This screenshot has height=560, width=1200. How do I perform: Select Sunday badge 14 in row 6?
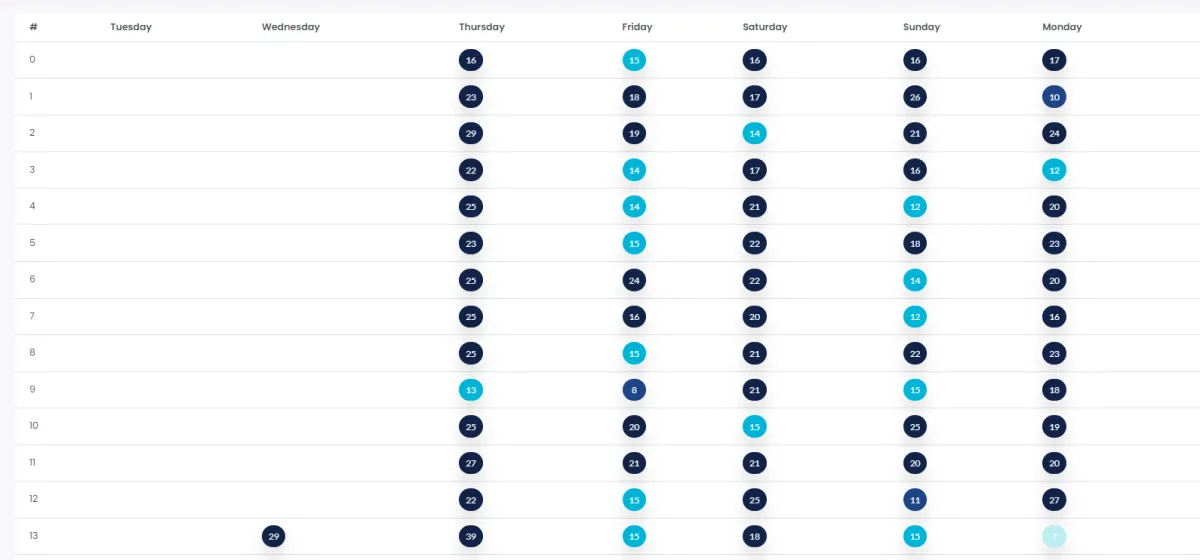pyautogui.click(x=915, y=280)
